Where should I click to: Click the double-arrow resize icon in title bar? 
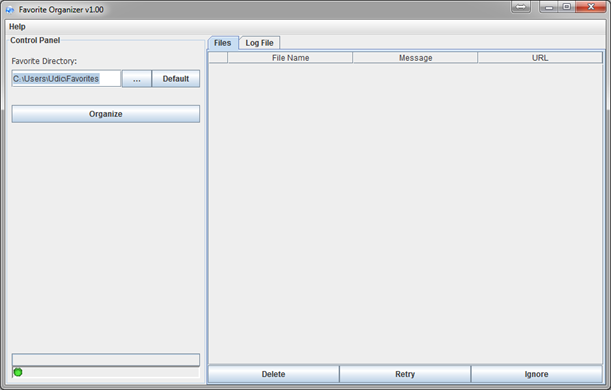pos(521,7)
